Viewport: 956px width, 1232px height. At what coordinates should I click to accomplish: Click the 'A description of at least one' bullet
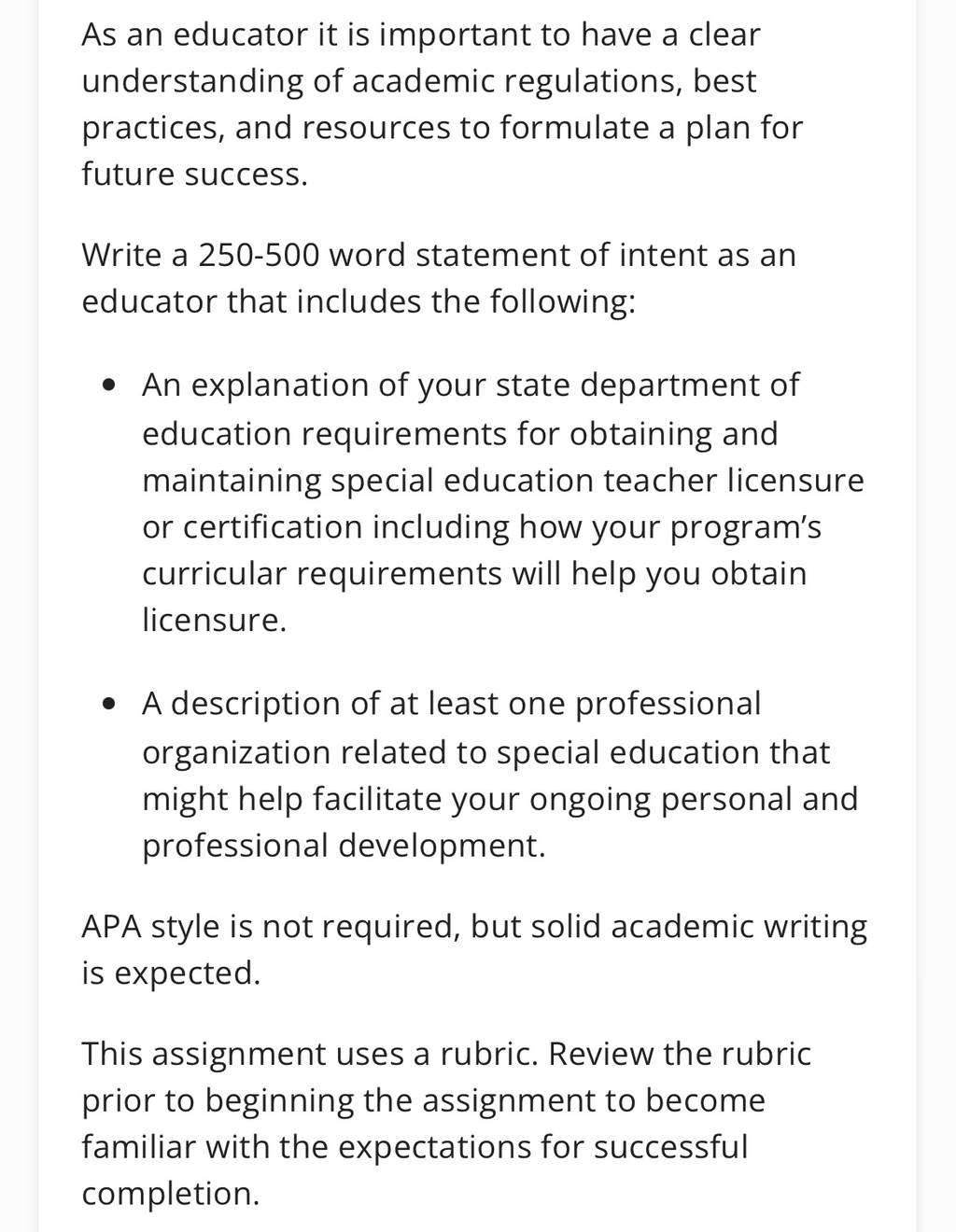tap(499, 775)
